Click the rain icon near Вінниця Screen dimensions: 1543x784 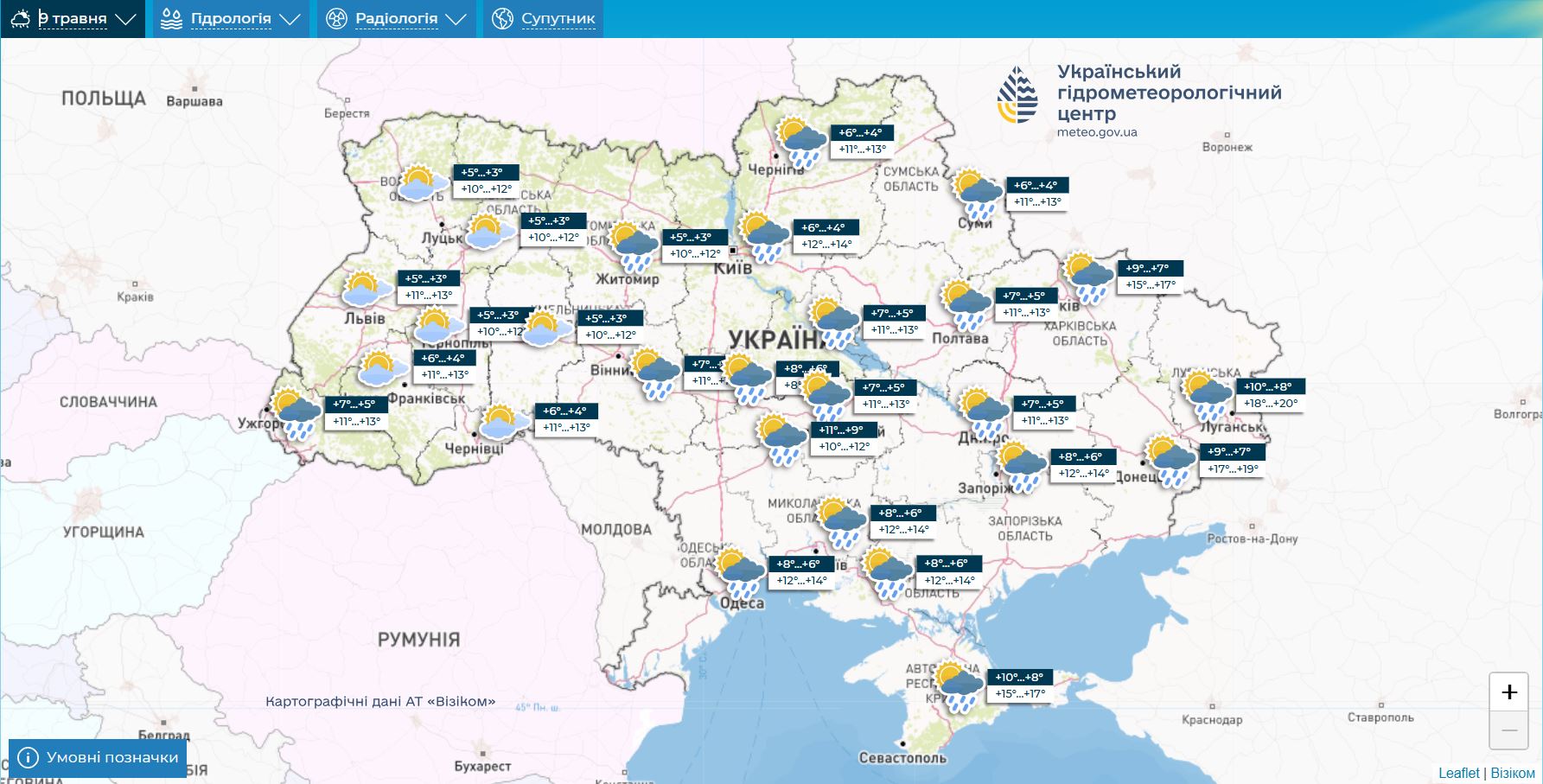click(656, 373)
